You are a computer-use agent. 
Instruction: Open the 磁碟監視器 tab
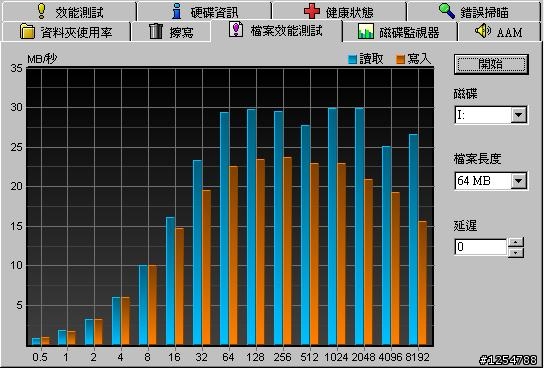pos(399,32)
